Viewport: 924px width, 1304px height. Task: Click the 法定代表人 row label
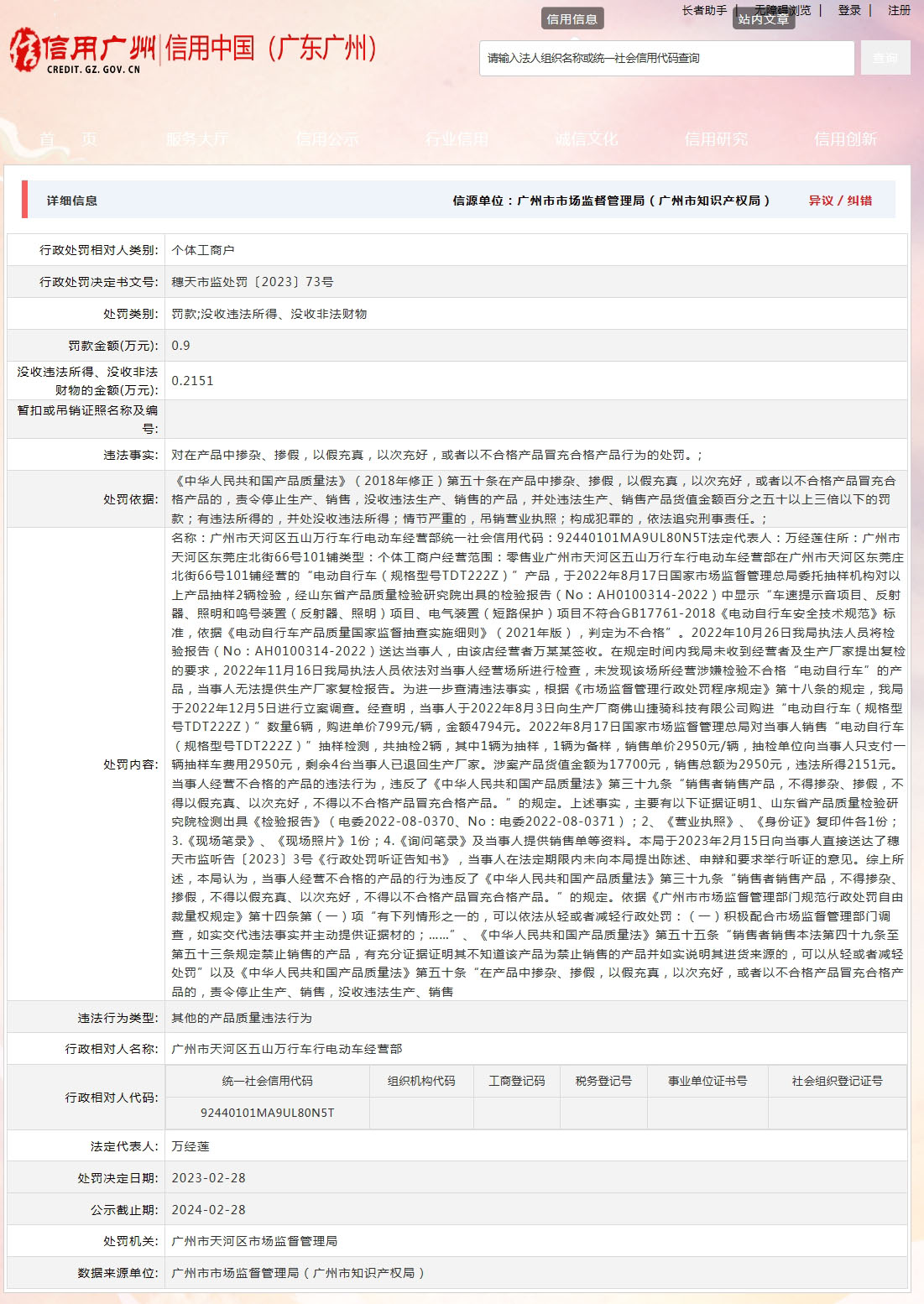124,1146
